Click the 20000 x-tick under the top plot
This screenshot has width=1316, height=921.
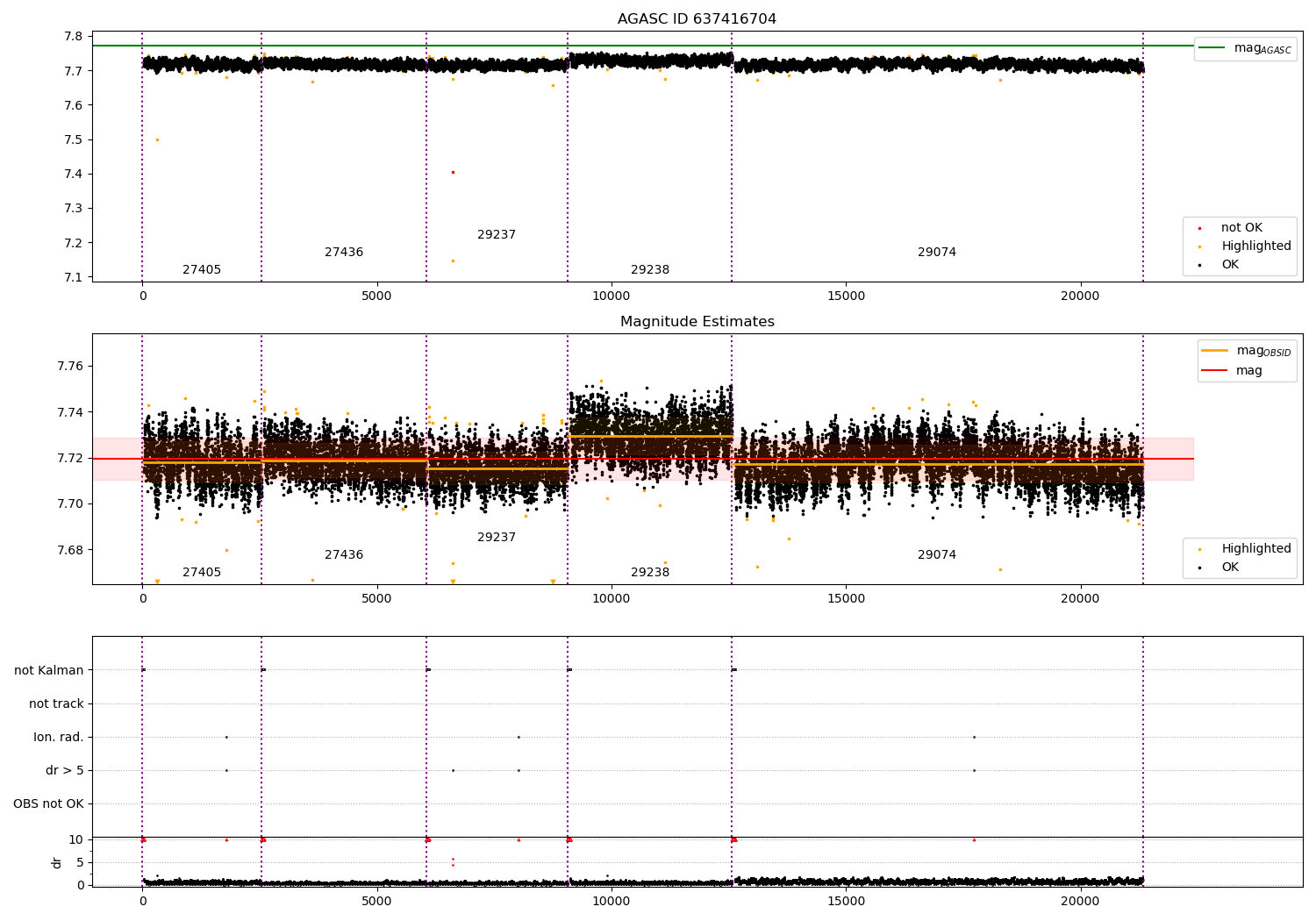(1080, 296)
